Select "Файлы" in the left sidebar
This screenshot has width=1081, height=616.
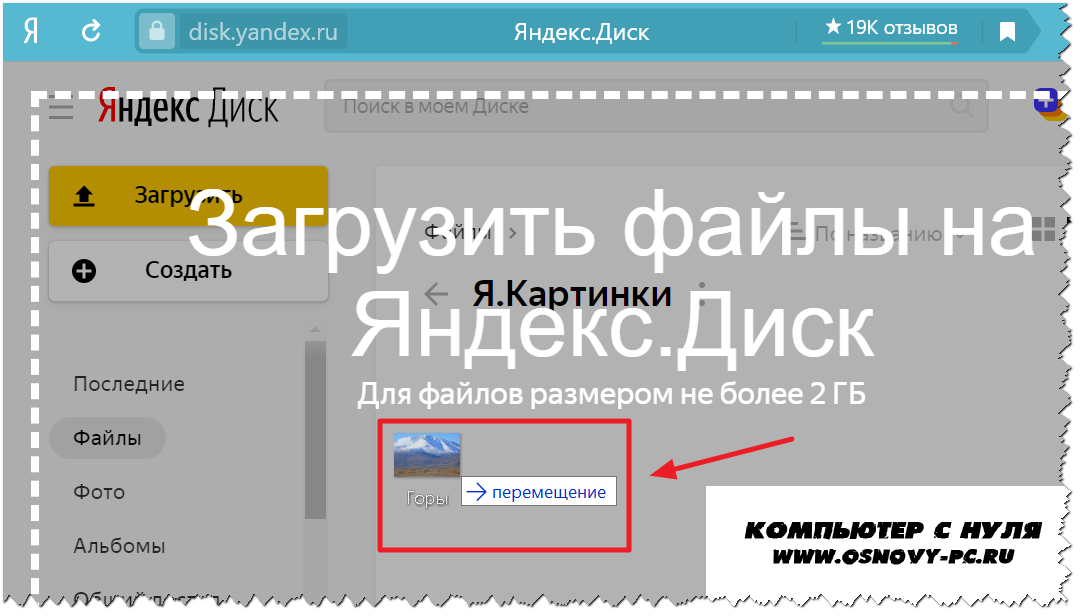coord(107,438)
